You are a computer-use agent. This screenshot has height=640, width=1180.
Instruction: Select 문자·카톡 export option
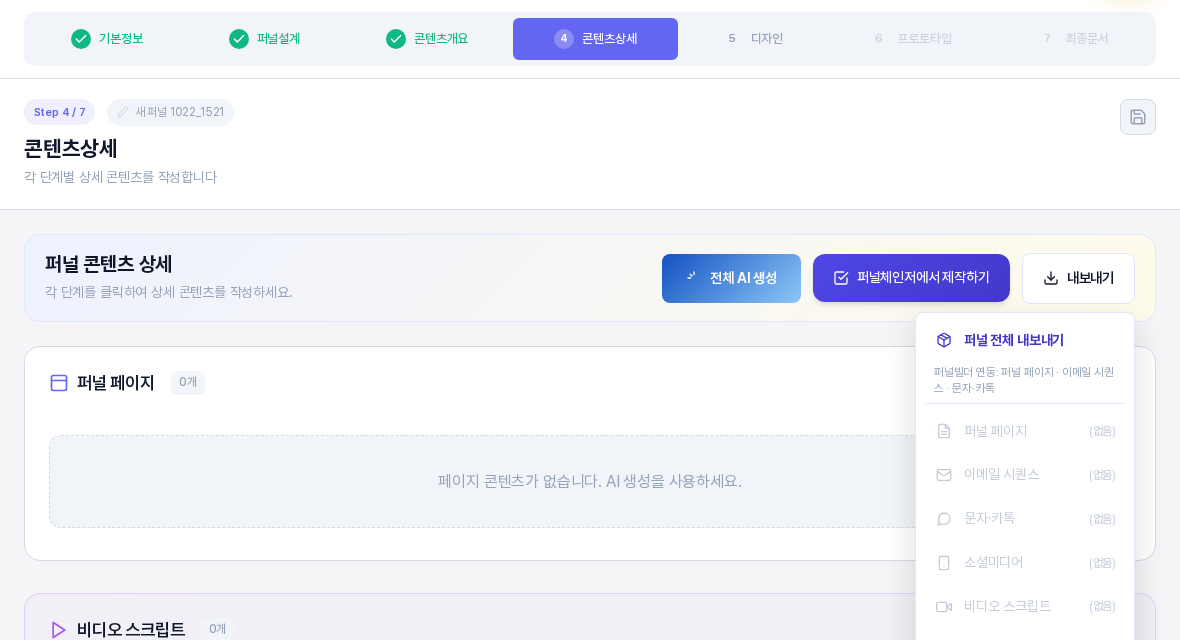point(1025,519)
